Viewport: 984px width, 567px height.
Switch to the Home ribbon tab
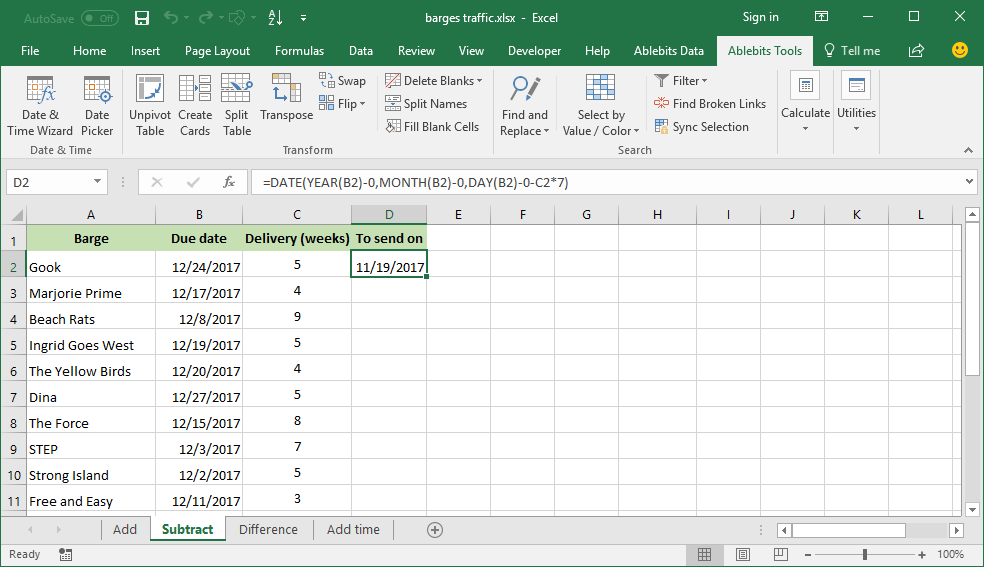click(89, 51)
